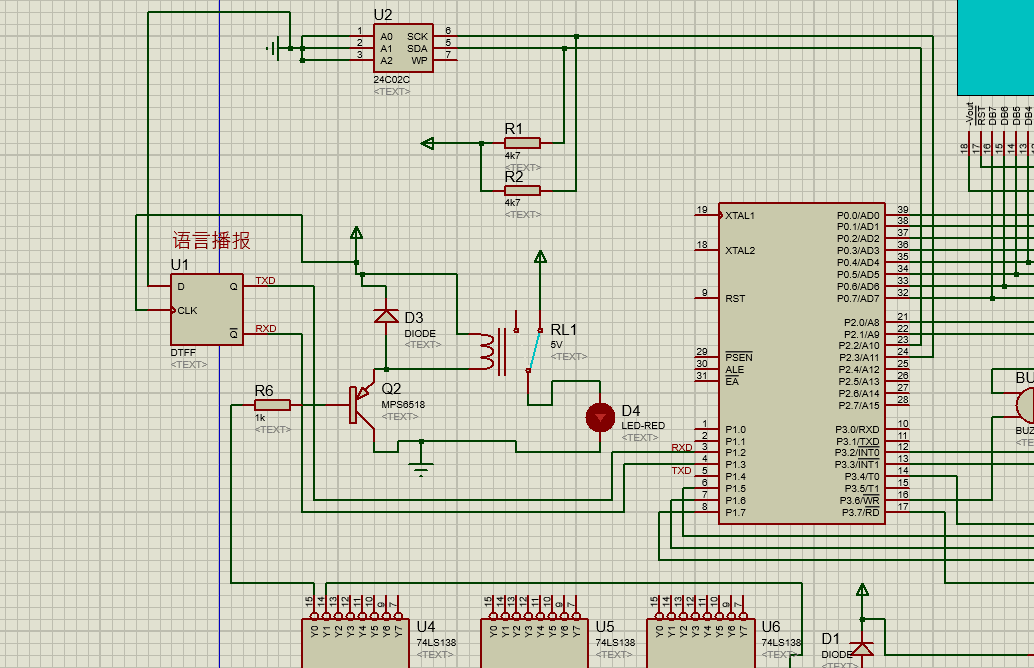The image size is (1034, 668).
Task: Click the ALE pin label on microcontroller
Action: pos(735,370)
